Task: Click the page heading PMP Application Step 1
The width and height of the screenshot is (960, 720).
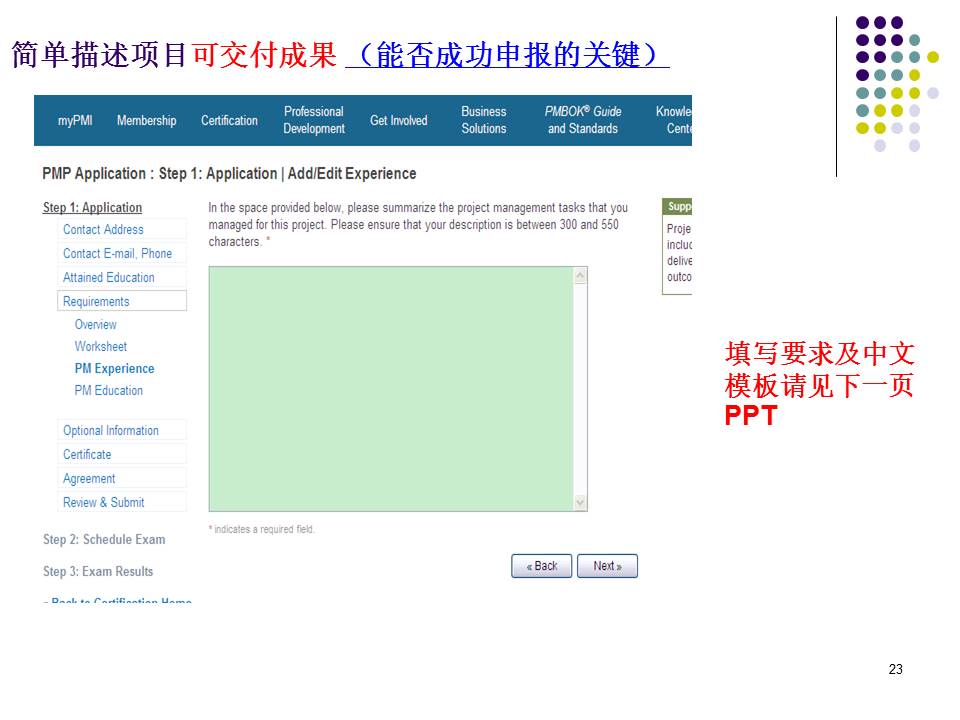Action: pyautogui.click(x=229, y=174)
